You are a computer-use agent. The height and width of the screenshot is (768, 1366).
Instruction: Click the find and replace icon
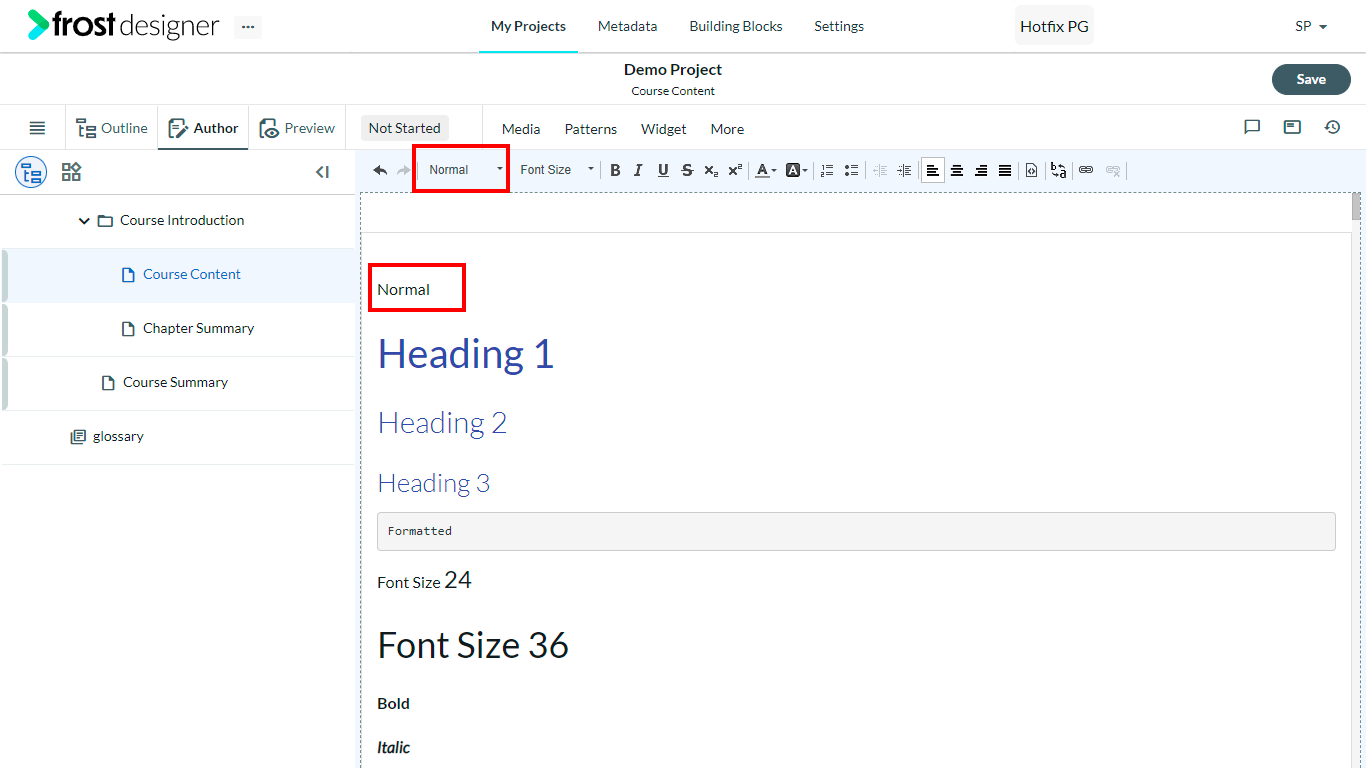[x=1058, y=170]
